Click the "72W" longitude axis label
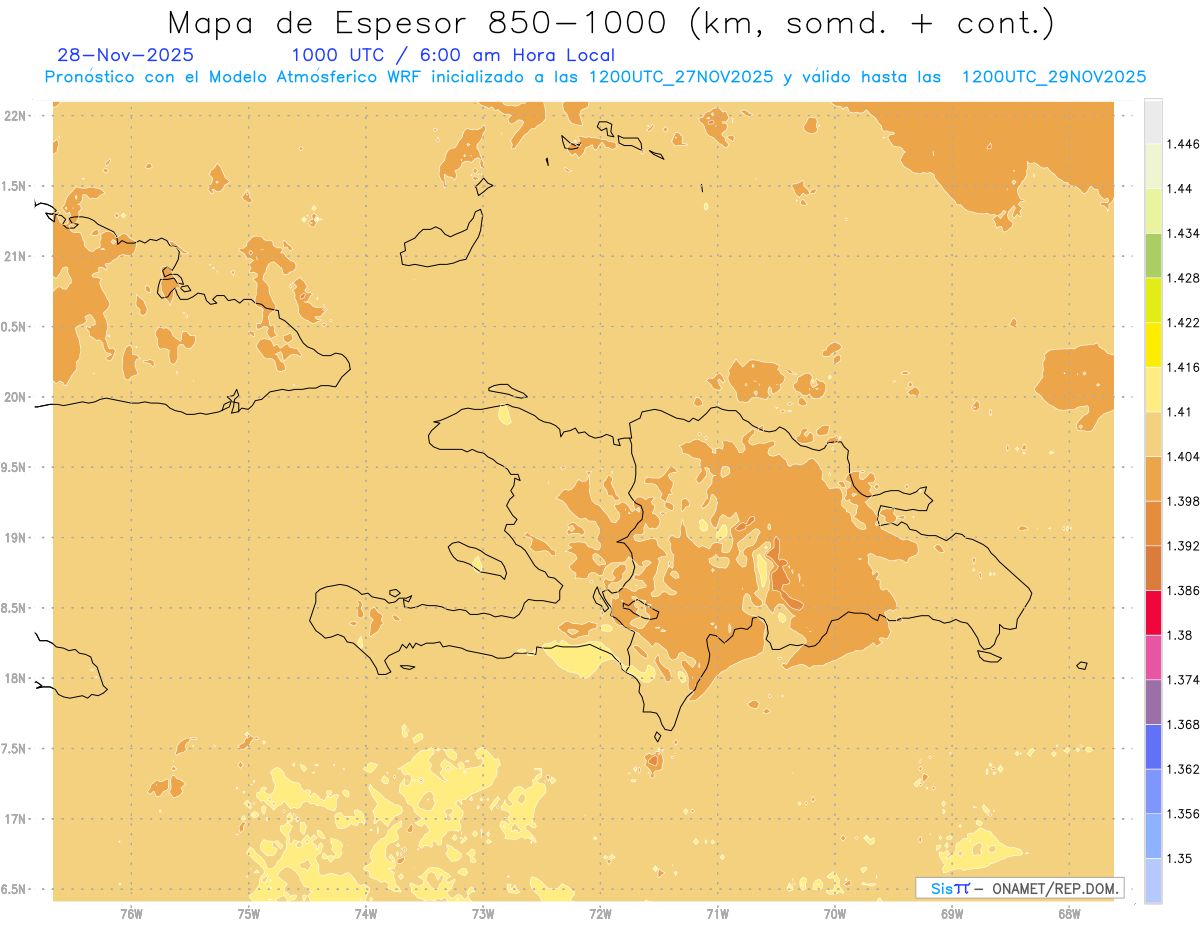Image resolution: width=1200 pixels, height=927 pixels. click(x=600, y=913)
